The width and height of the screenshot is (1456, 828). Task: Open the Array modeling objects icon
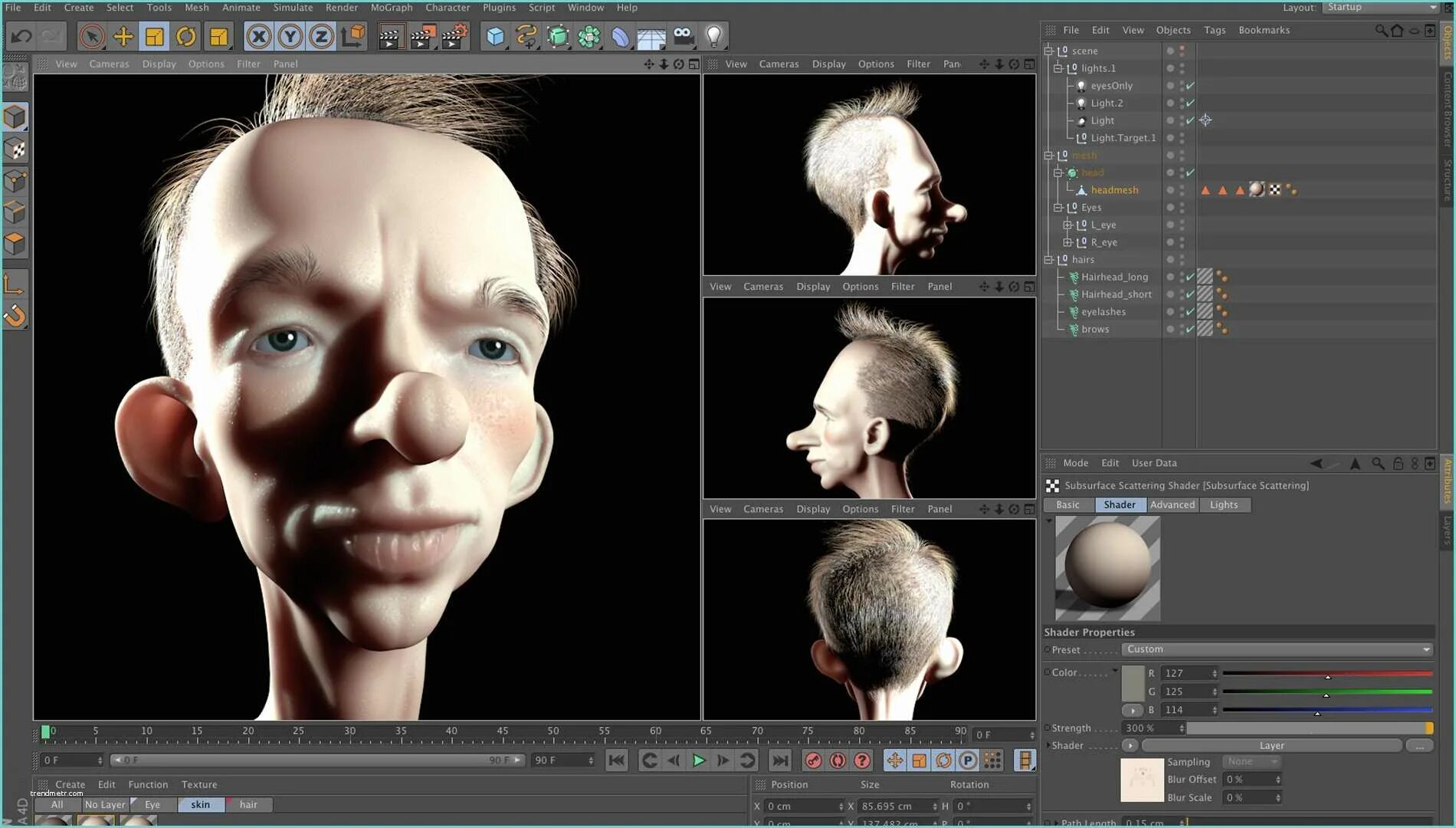pyautogui.click(x=589, y=36)
